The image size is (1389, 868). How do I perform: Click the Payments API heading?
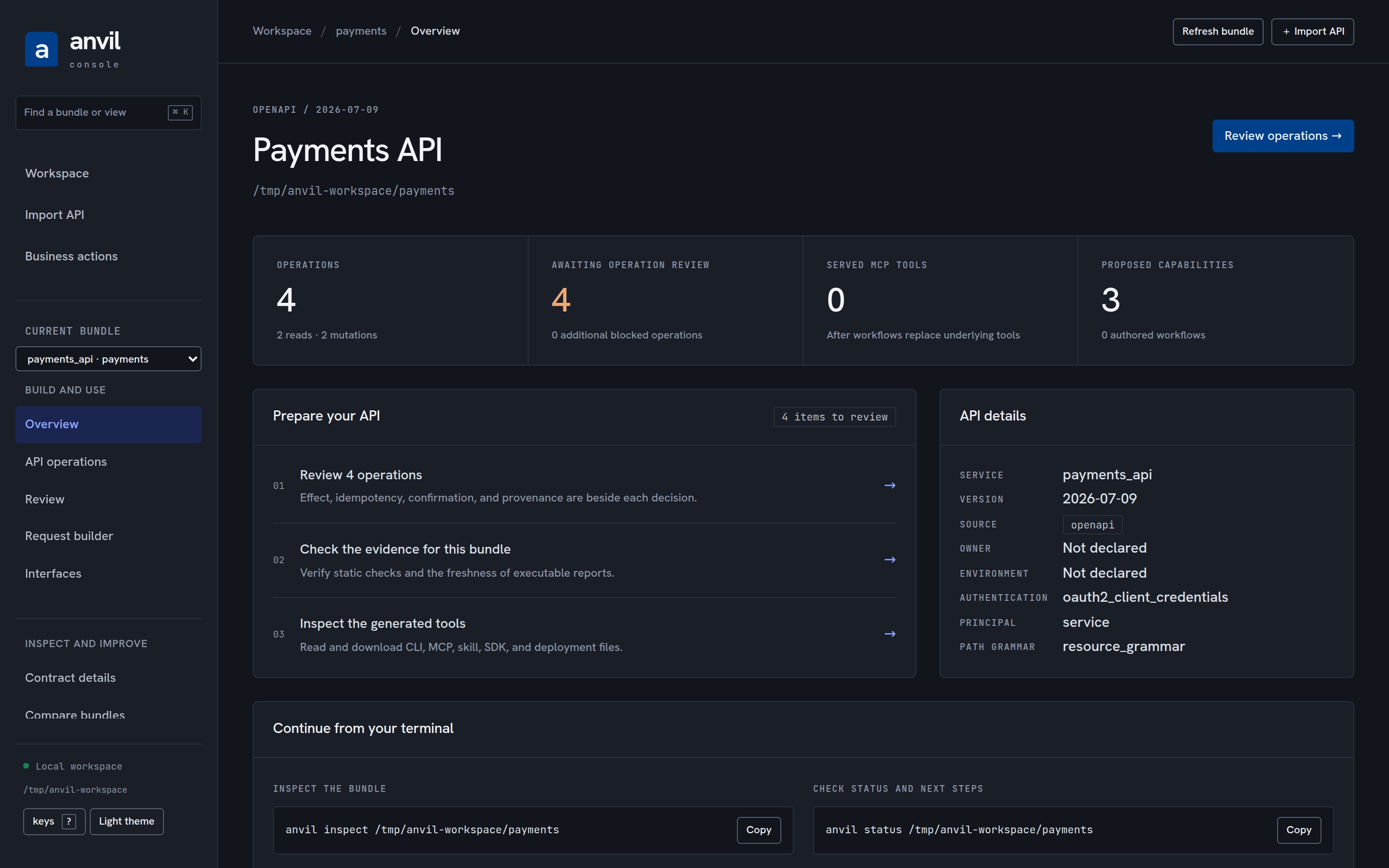click(347, 150)
